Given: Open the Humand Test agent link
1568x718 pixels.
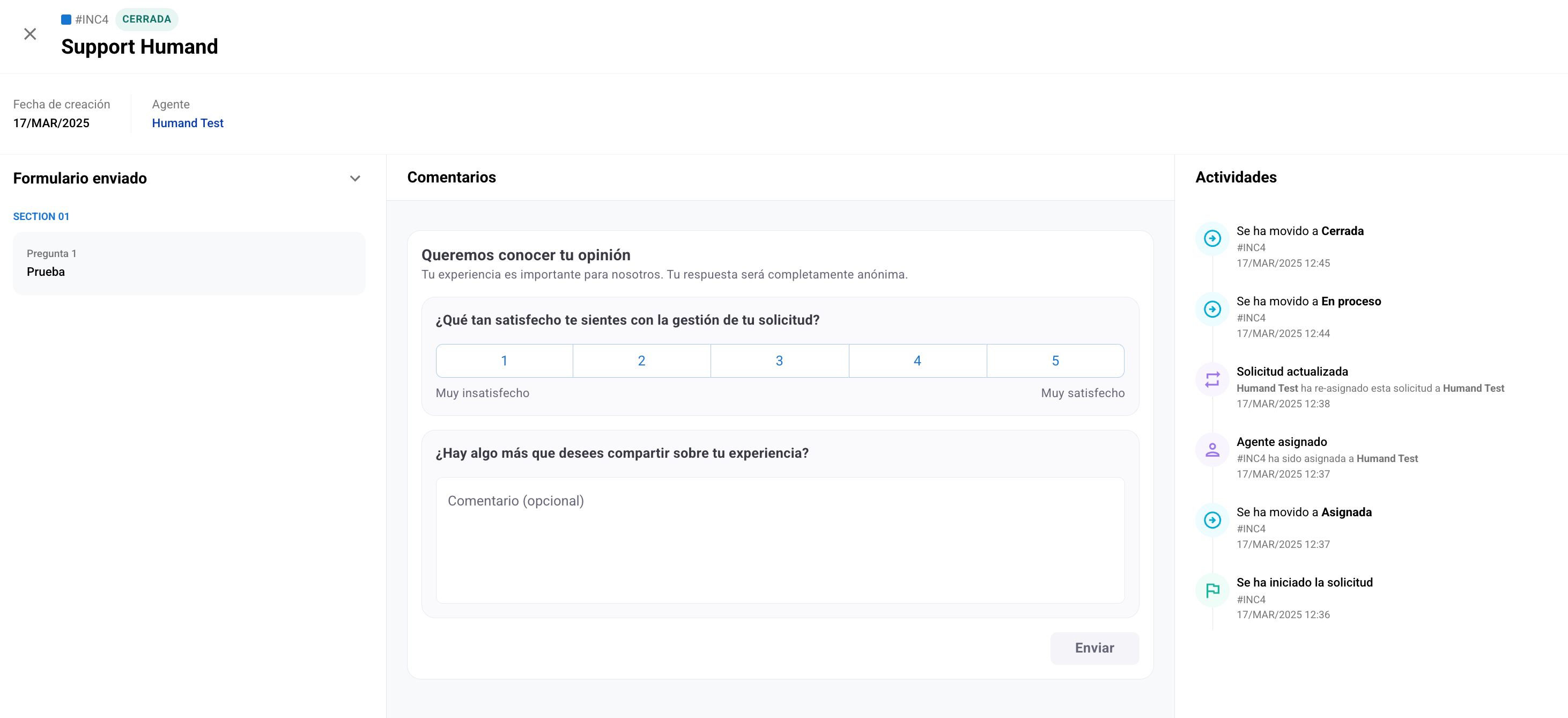Looking at the screenshot, I should coord(188,123).
